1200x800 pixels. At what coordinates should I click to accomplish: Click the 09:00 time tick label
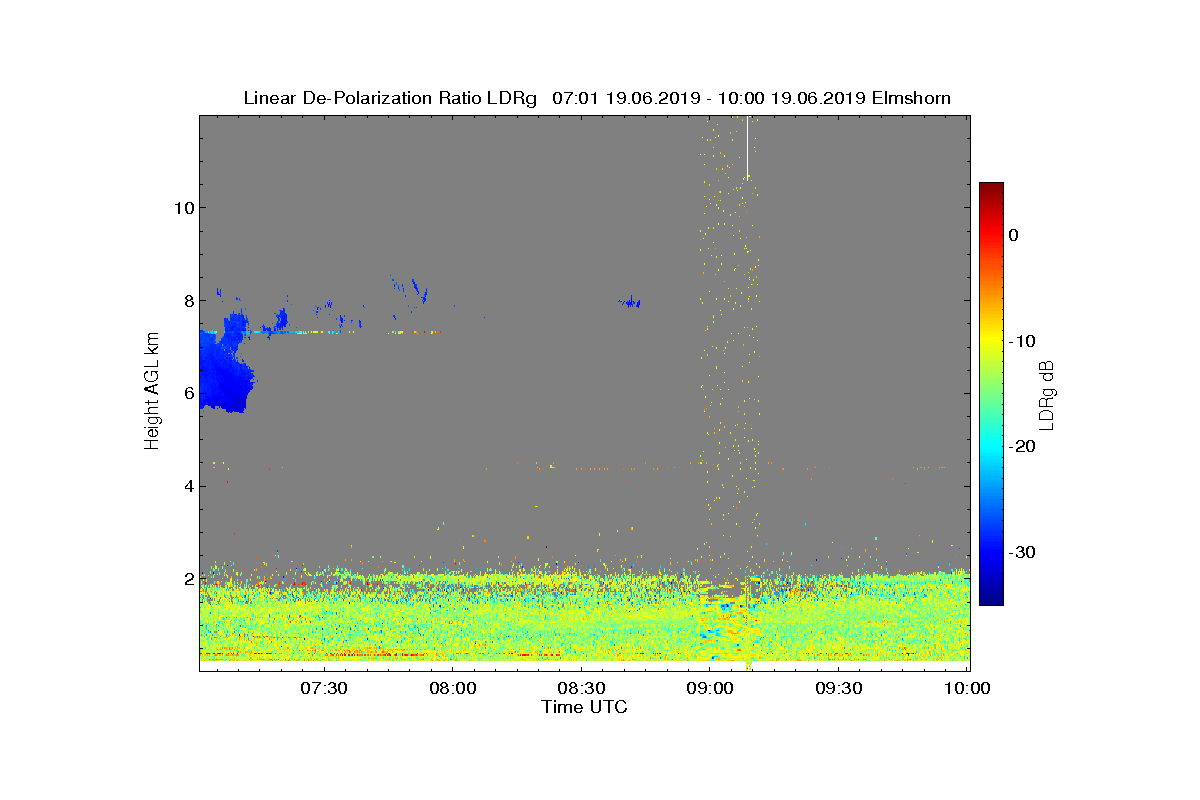[710, 688]
